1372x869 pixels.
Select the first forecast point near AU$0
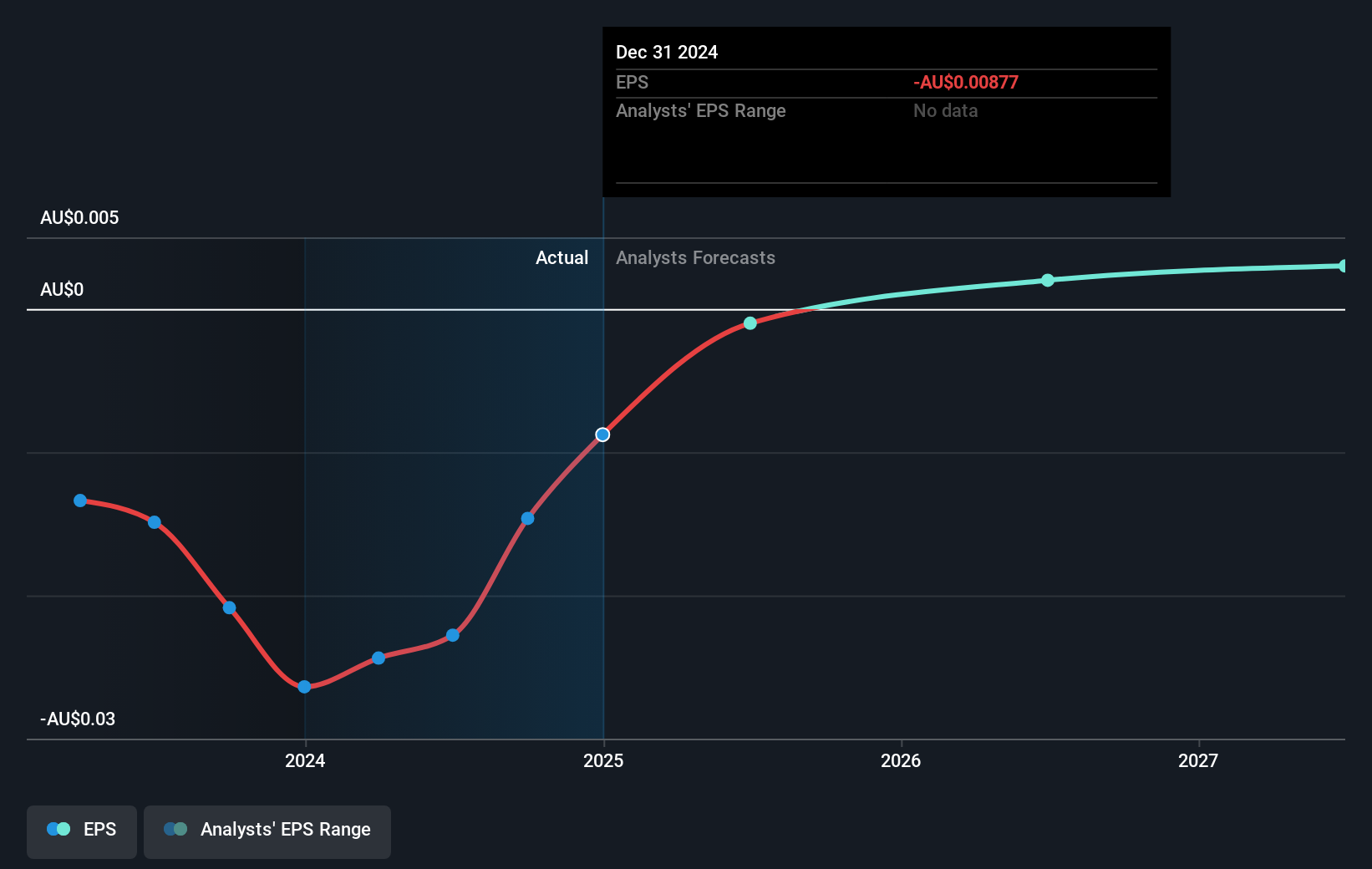[x=750, y=323]
